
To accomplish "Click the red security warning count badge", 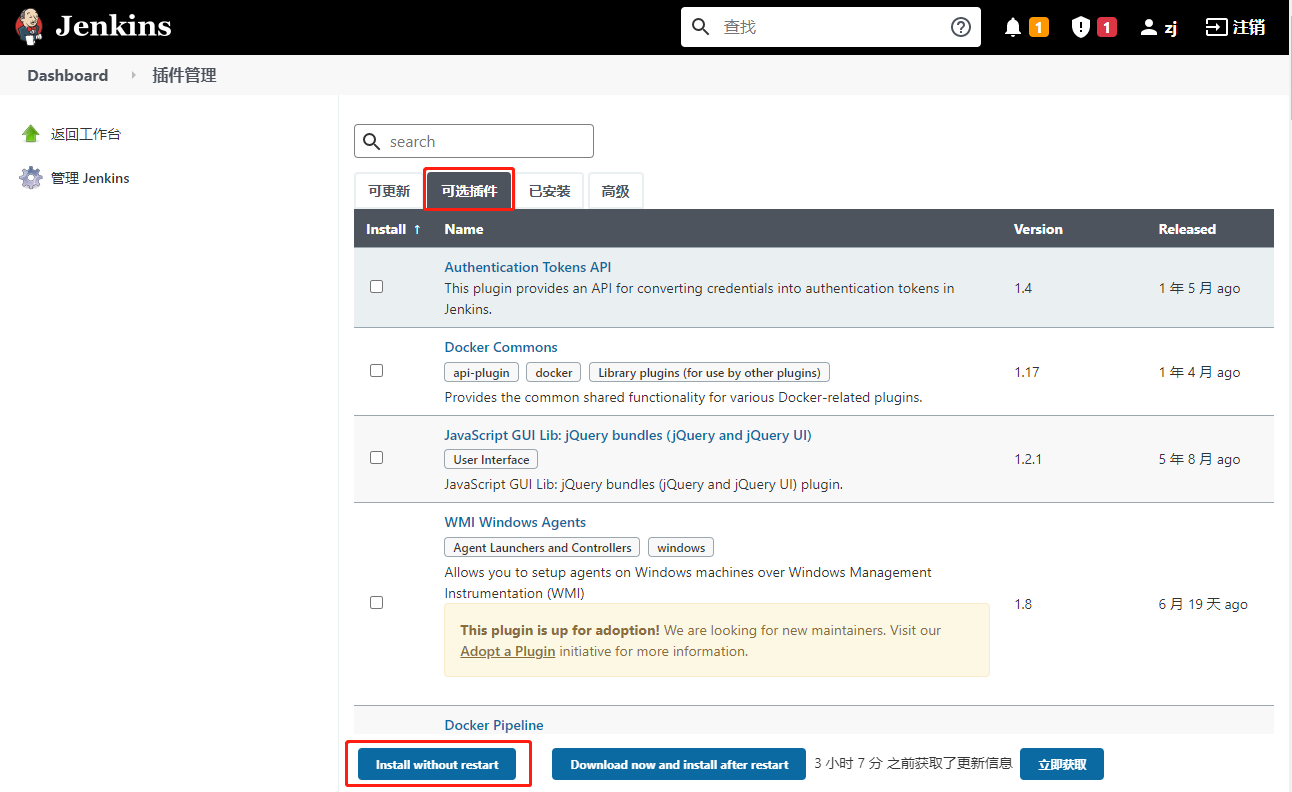I will click(1107, 27).
